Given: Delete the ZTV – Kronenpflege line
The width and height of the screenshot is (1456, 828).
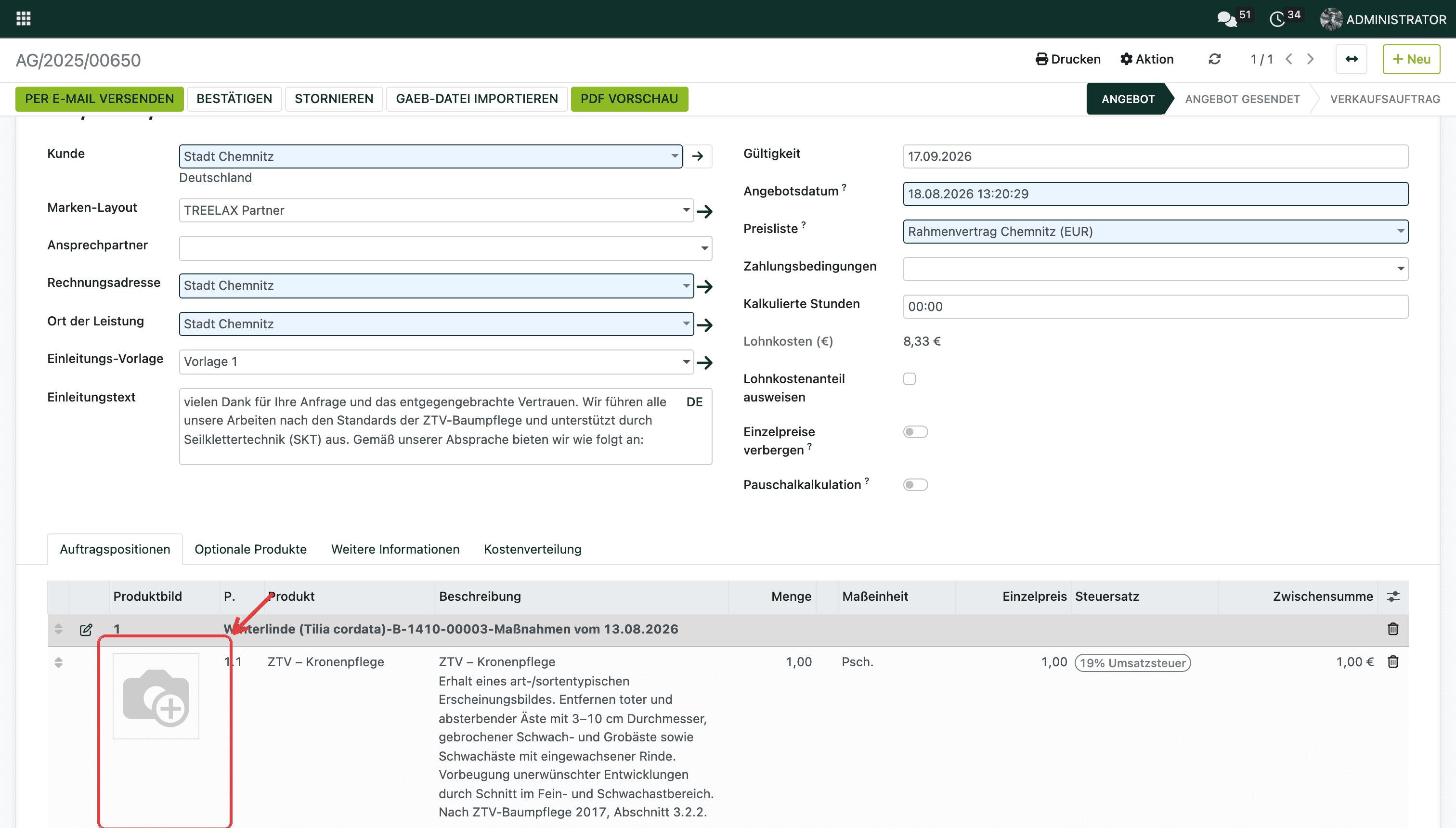Looking at the screenshot, I should [x=1393, y=662].
